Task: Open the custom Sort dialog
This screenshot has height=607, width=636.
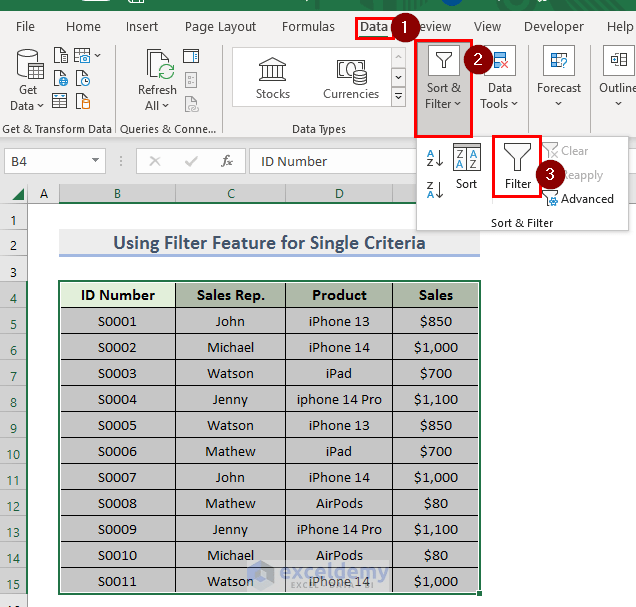Action: point(466,167)
